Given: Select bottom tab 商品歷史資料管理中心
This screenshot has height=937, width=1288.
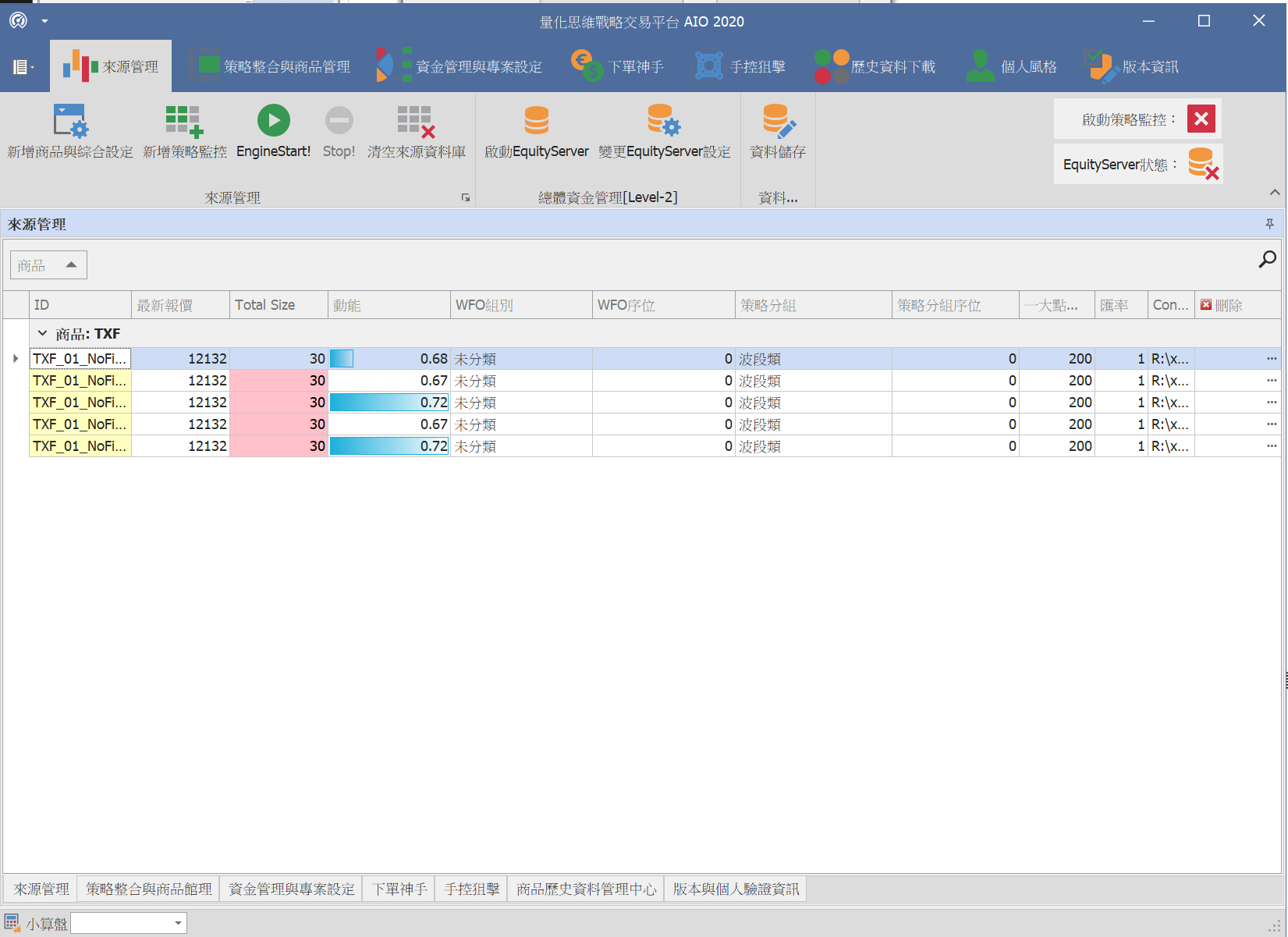Looking at the screenshot, I should [587, 889].
